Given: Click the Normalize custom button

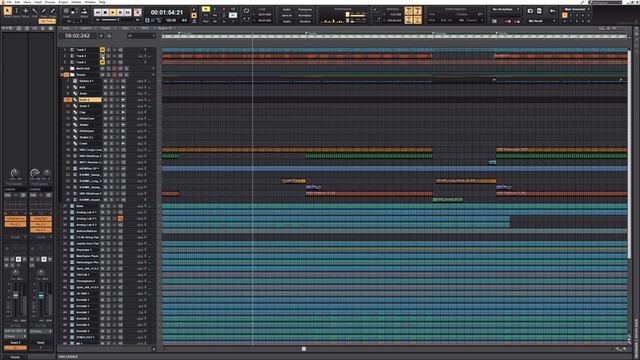Looking at the screenshot, I should coord(305,16).
